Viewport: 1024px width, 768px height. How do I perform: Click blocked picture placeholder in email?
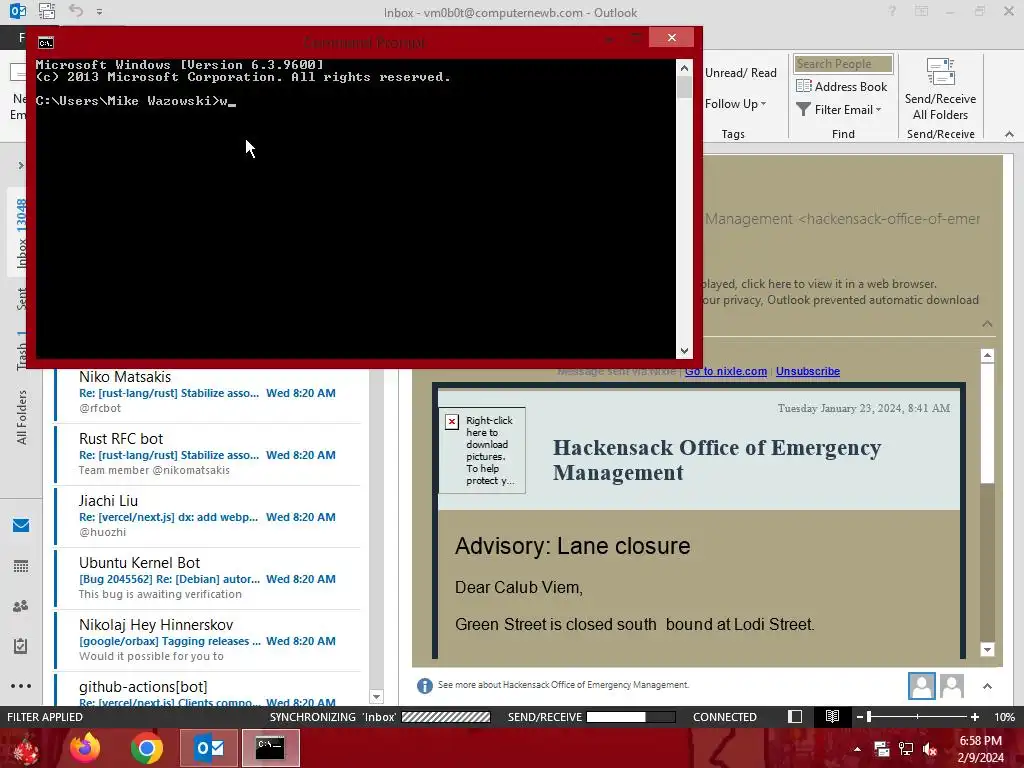tap(482, 450)
